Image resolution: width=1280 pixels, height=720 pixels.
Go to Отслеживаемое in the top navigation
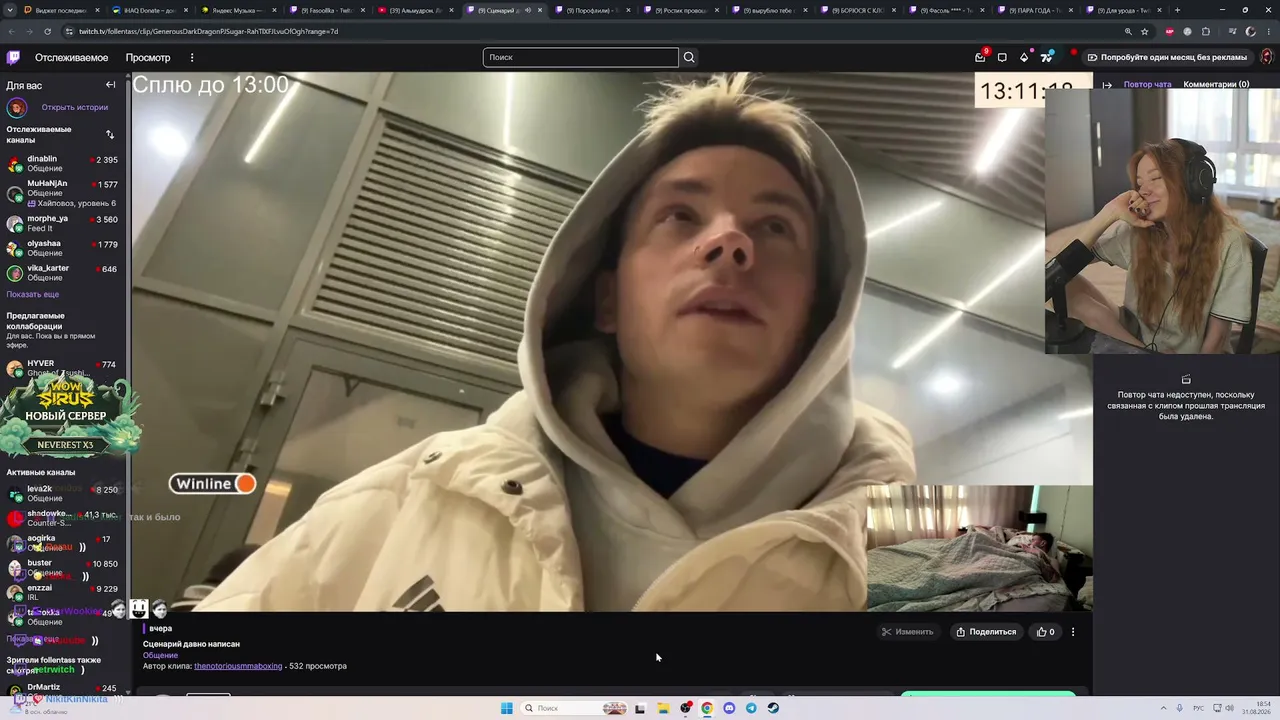(71, 58)
